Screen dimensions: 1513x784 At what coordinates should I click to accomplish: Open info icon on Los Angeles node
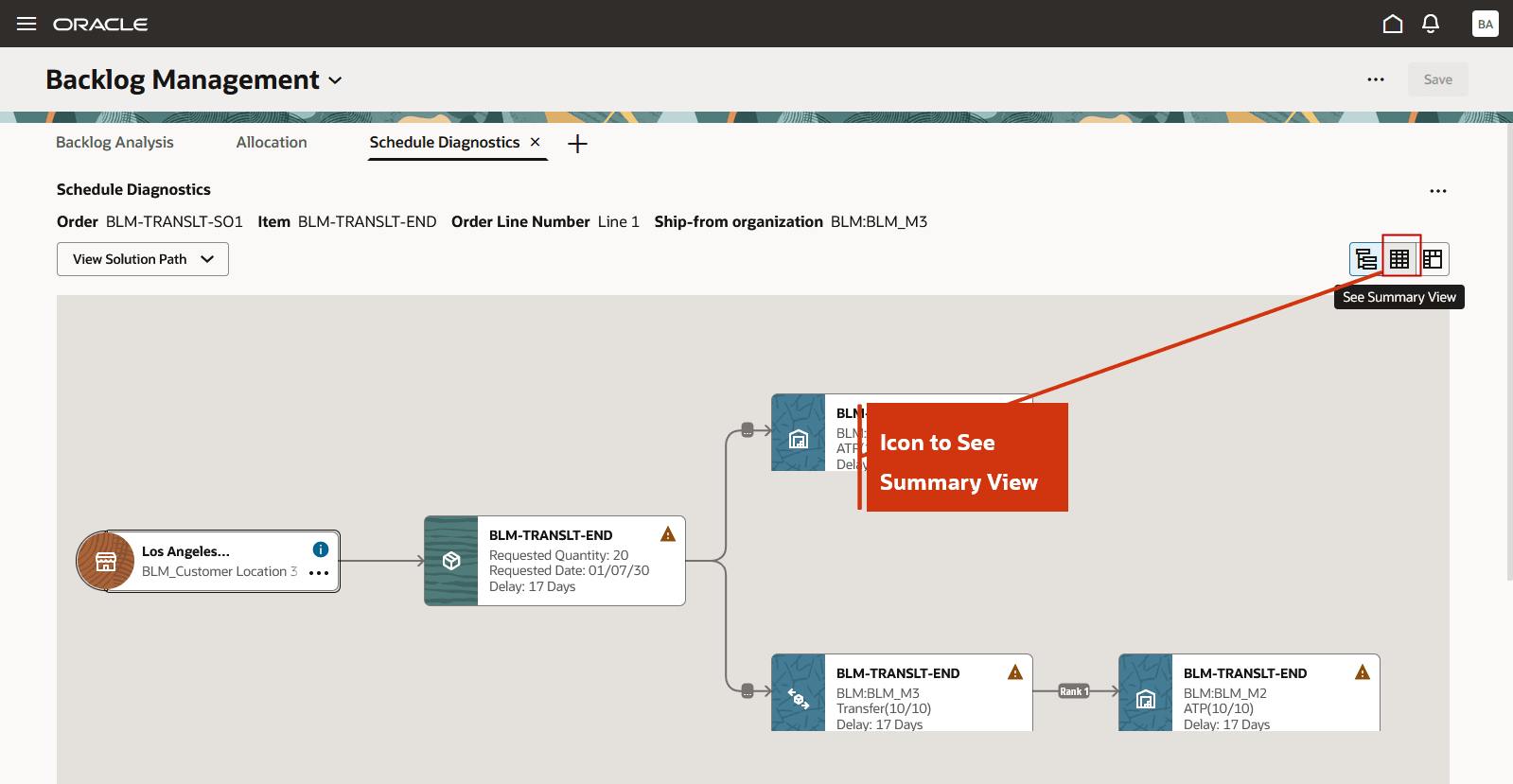(x=321, y=549)
